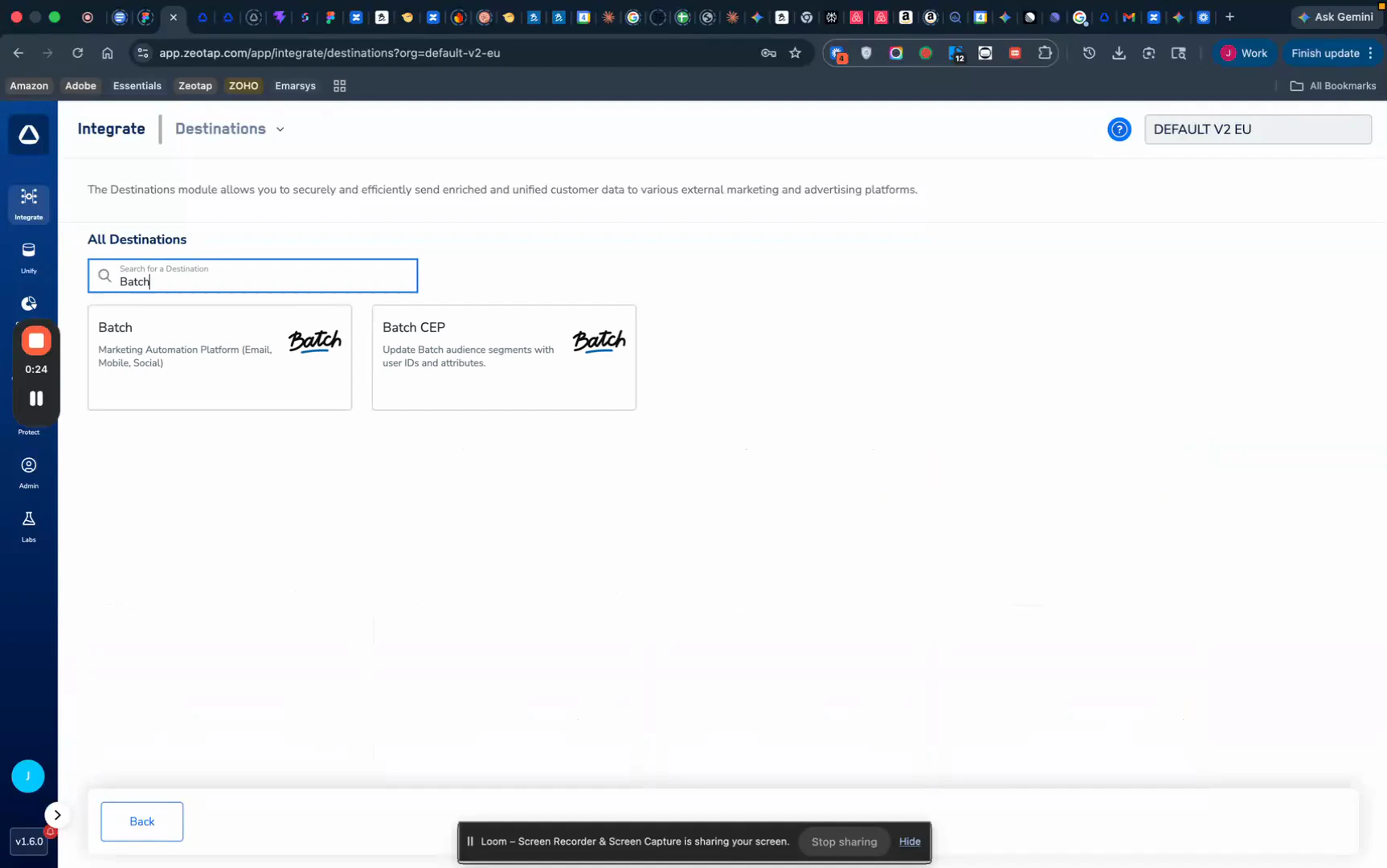1387x868 pixels.
Task: Open the extension with 12 badge
Action: (955, 53)
